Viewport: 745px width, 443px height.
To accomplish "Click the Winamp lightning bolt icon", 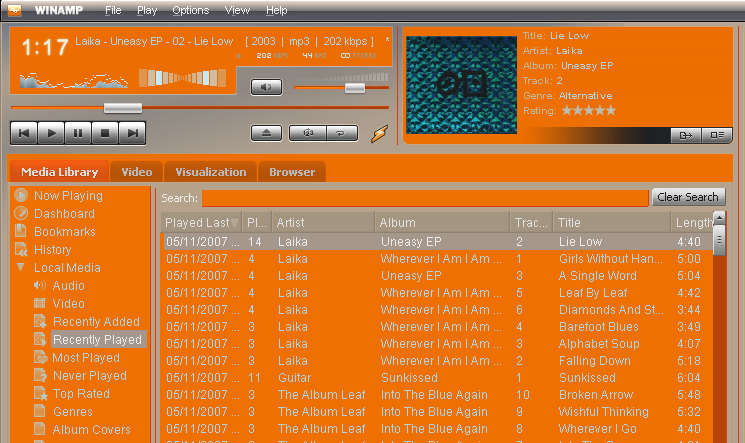I will coord(379,134).
